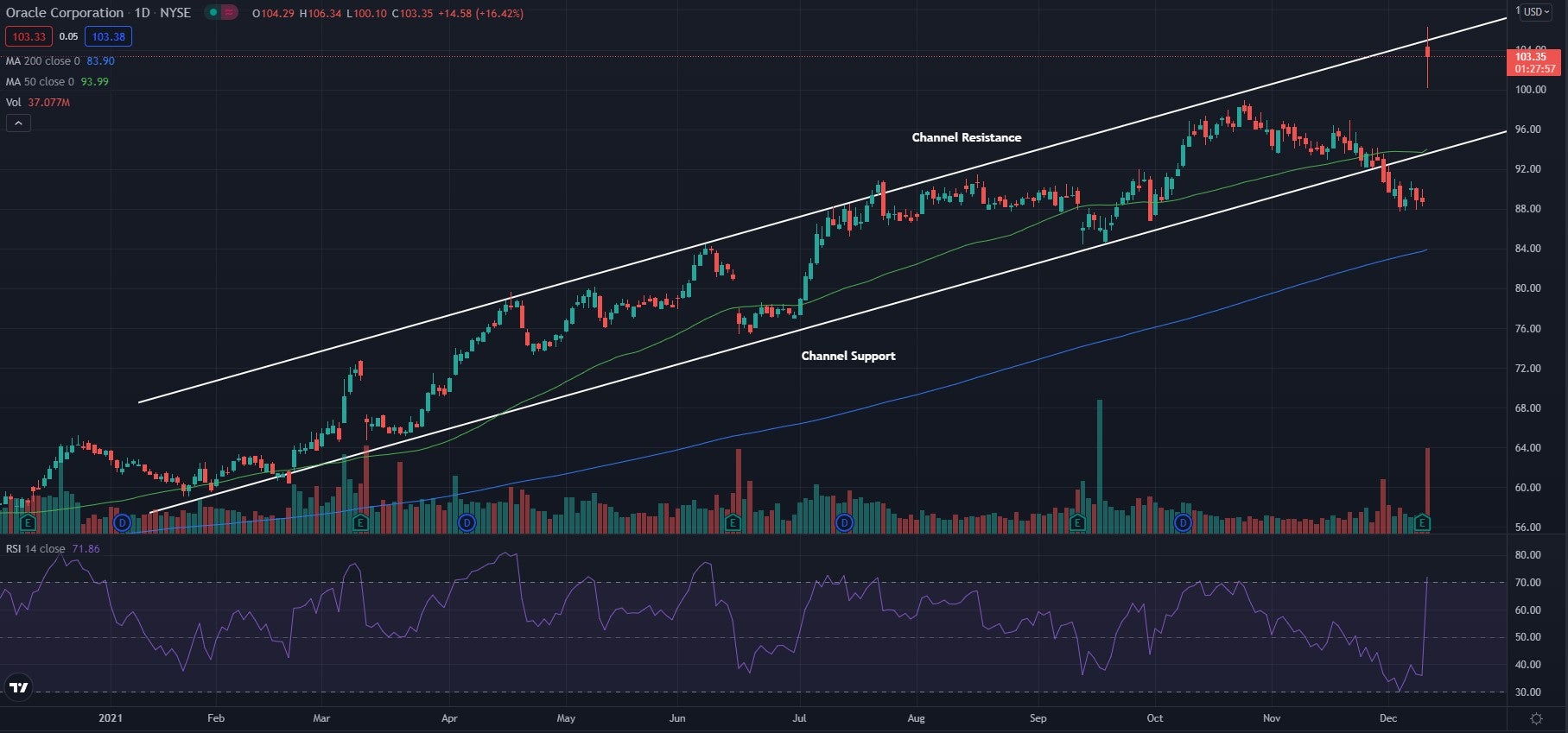The height and width of the screenshot is (733, 1568).
Task: Open the June earnings E marker
Action: pyautogui.click(x=733, y=522)
